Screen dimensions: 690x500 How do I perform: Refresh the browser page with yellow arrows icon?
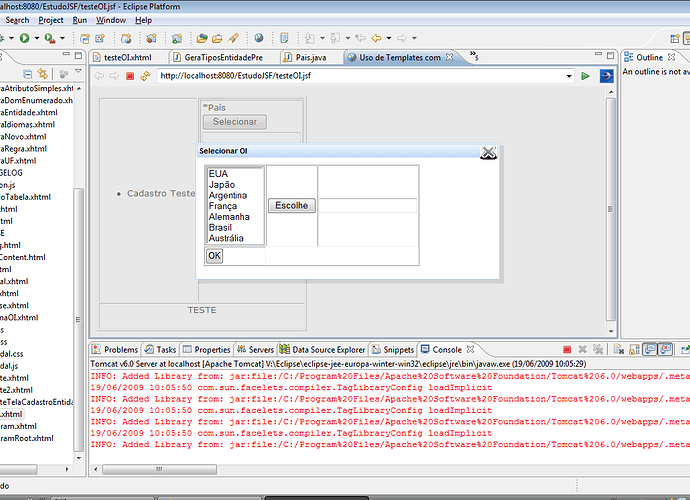click(x=145, y=76)
